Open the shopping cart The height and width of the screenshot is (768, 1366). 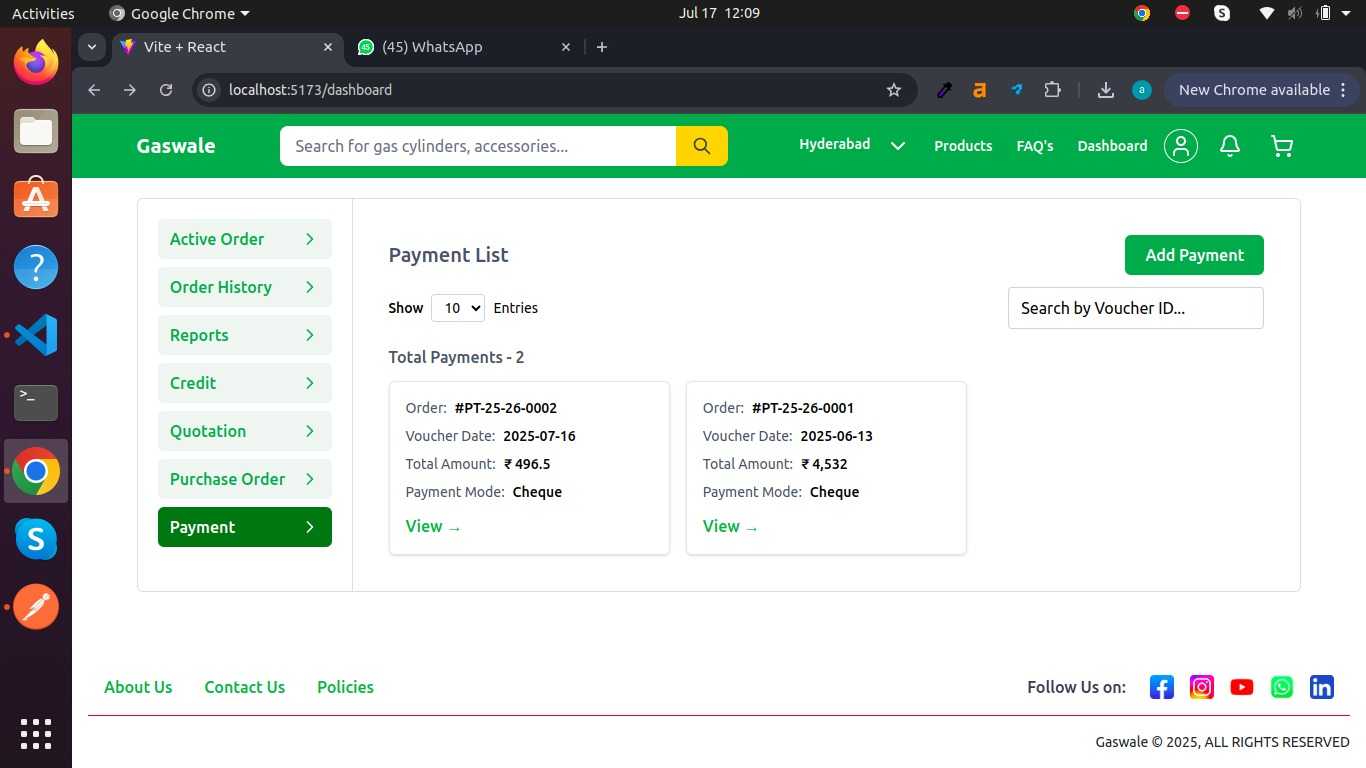(x=1281, y=146)
